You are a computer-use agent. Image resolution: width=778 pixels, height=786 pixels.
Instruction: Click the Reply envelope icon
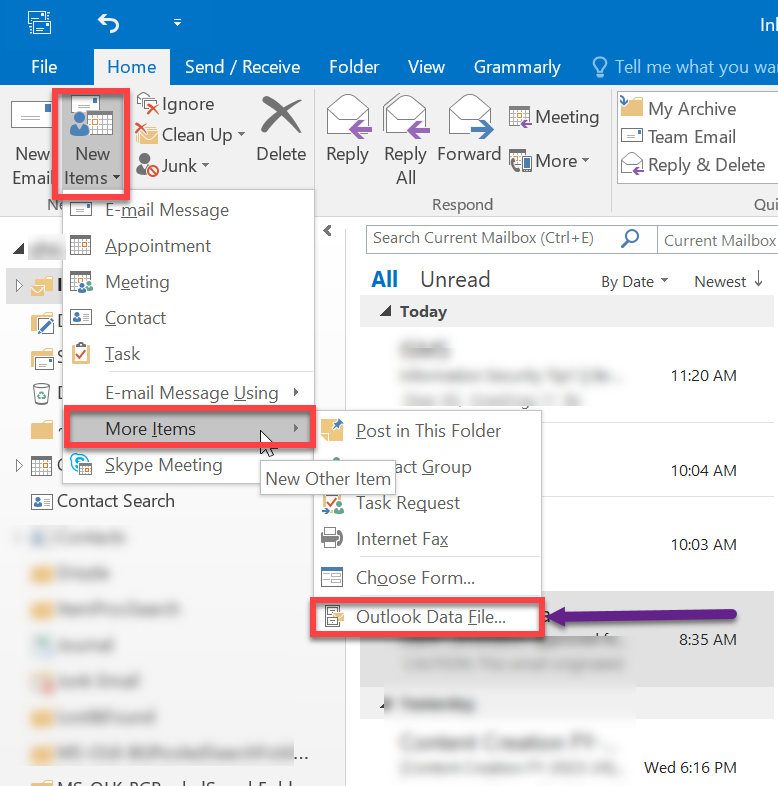(x=348, y=116)
